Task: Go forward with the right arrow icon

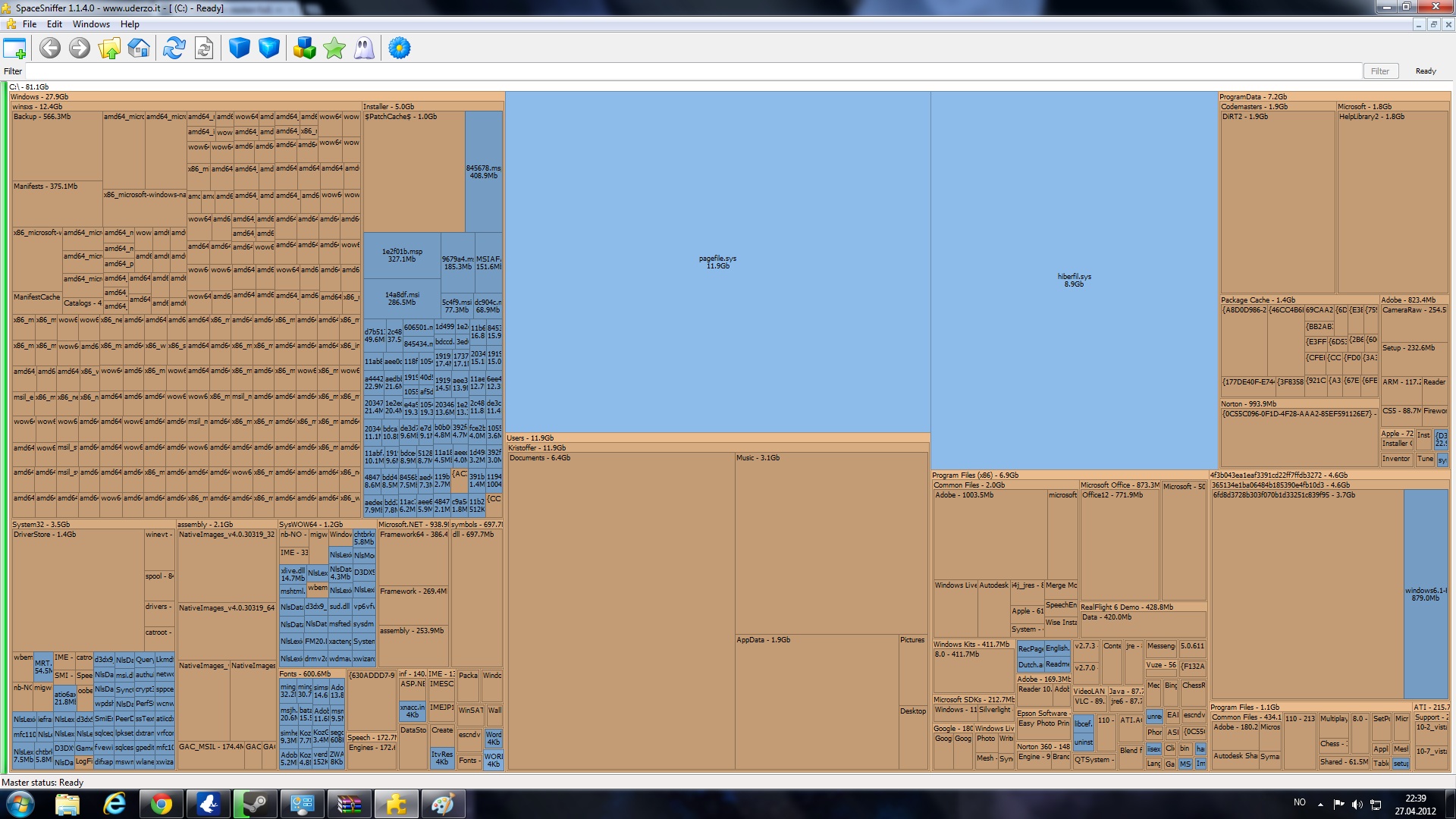Action: [80, 49]
